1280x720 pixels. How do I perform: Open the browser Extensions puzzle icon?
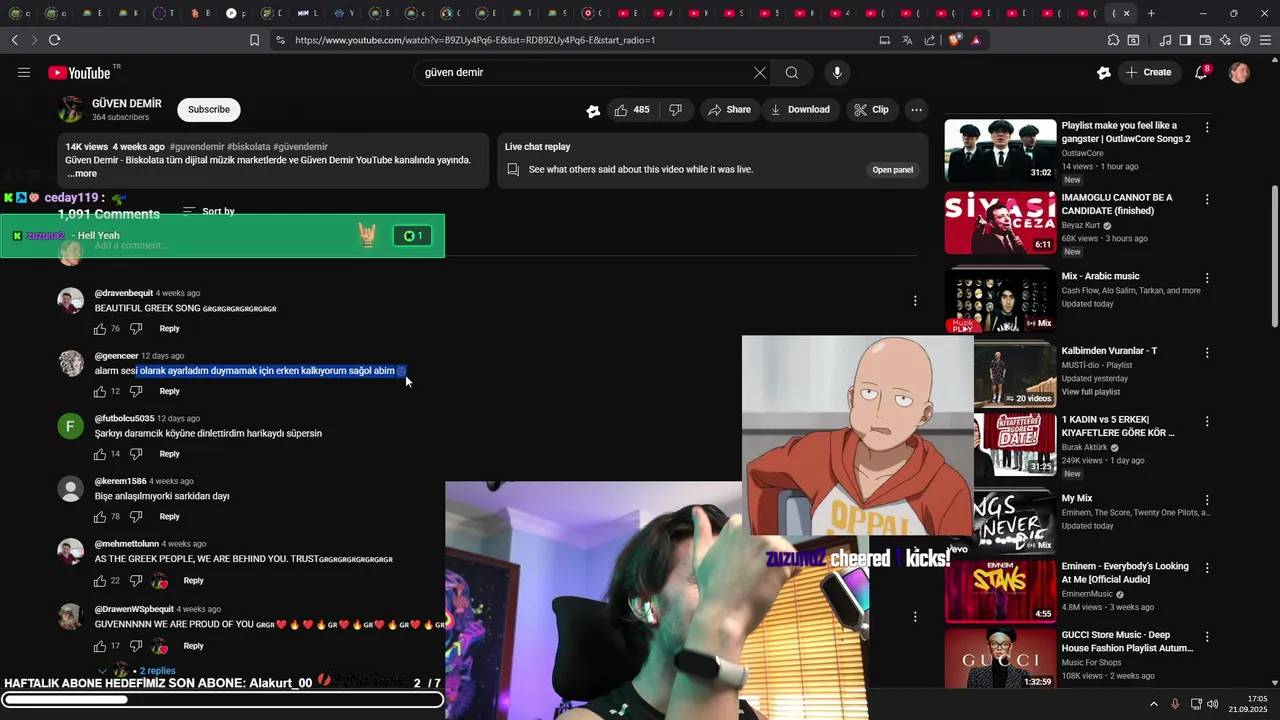tap(1113, 40)
